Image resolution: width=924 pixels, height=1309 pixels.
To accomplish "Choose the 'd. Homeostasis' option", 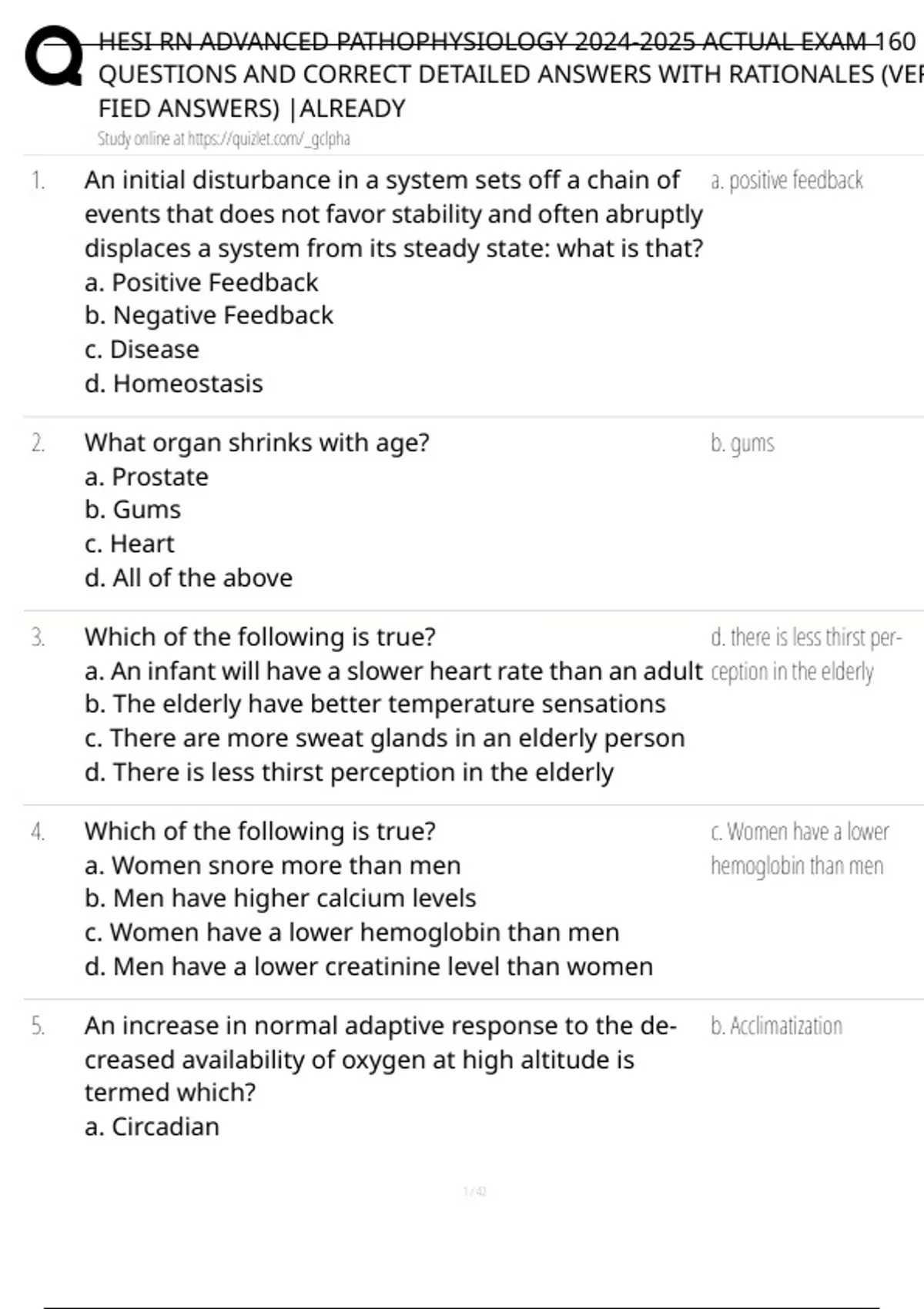I will pos(174,383).
